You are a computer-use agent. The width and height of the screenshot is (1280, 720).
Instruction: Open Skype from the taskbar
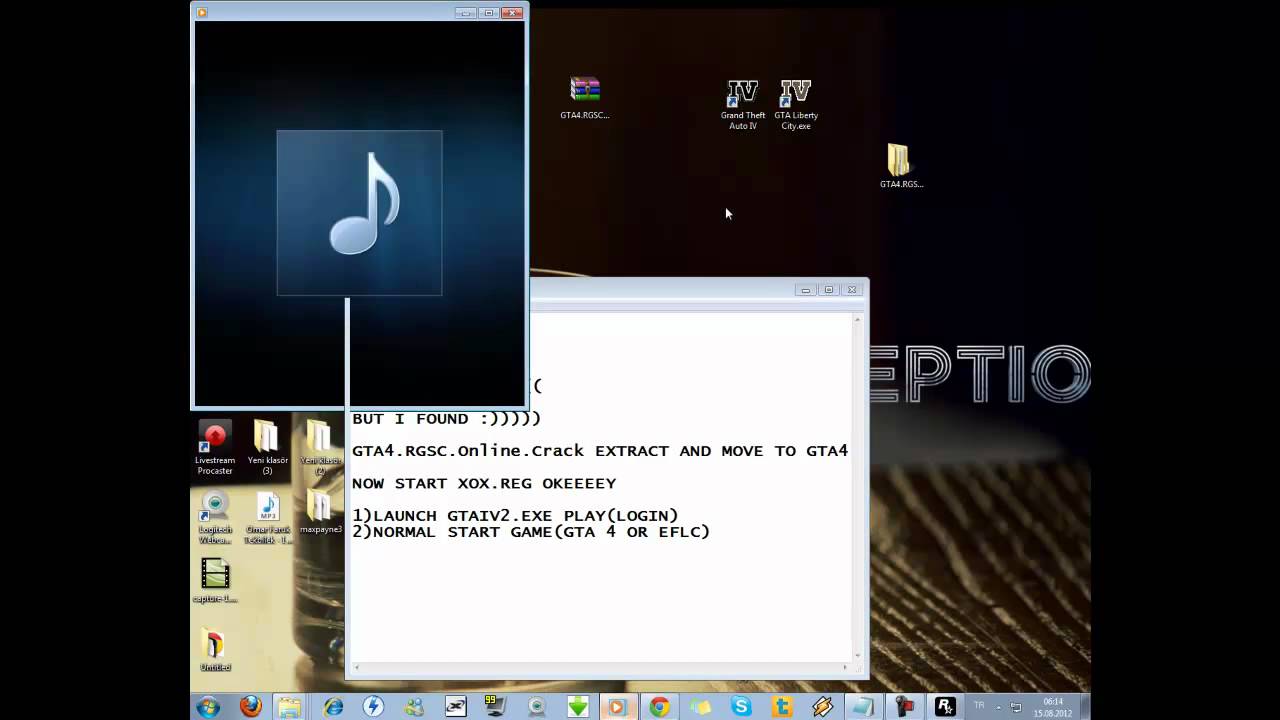[741, 707]
